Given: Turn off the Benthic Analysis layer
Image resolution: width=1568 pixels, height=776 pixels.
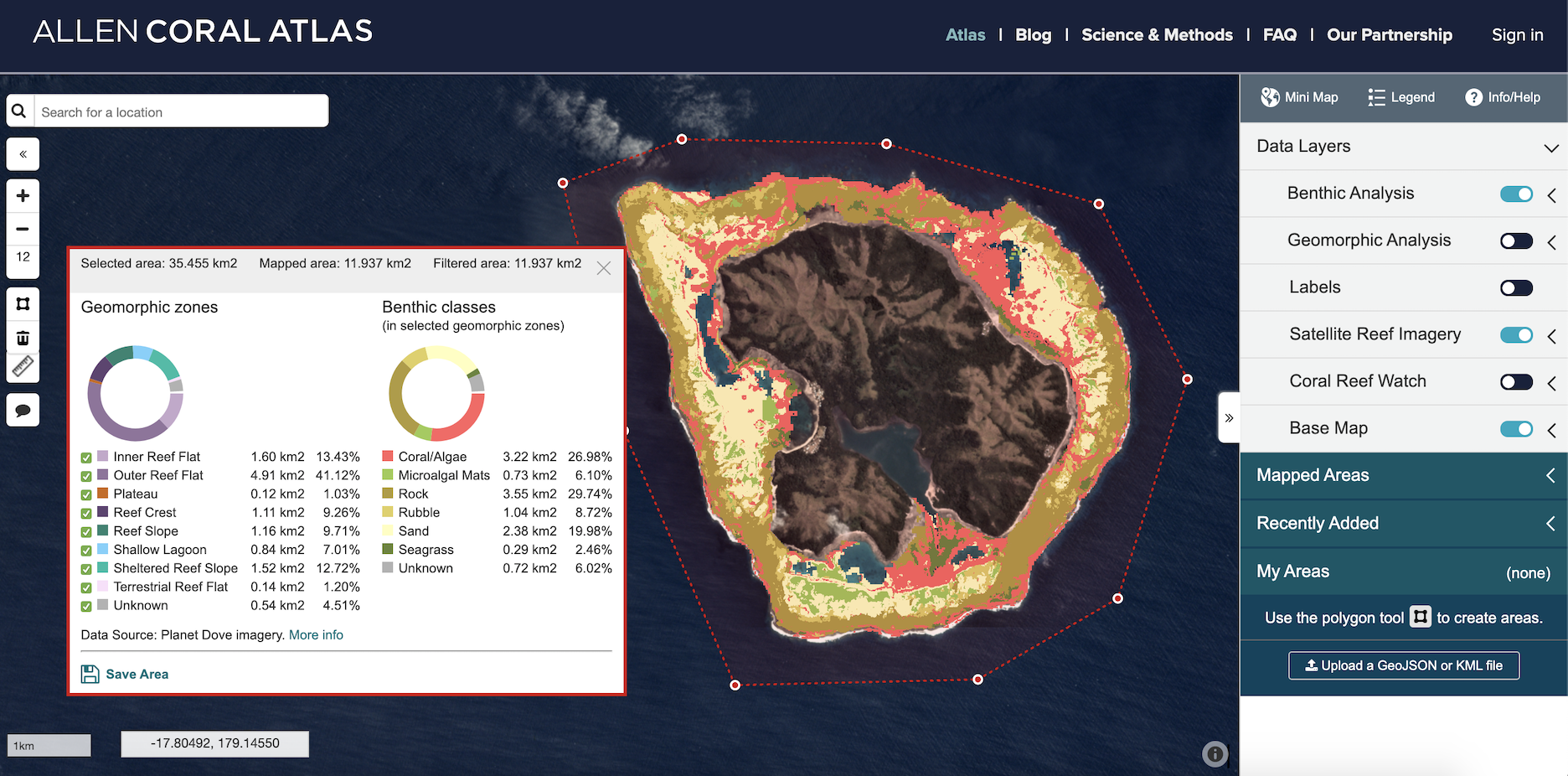Looking at the screenshot, I should [x=1516, y=194].
